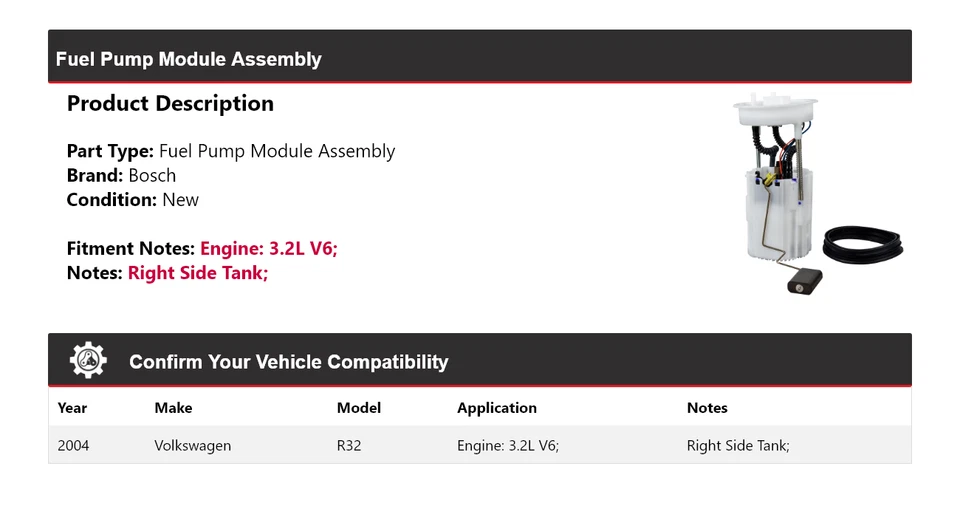Click the Model column header

pyautogui.click(x=359, y=408)
